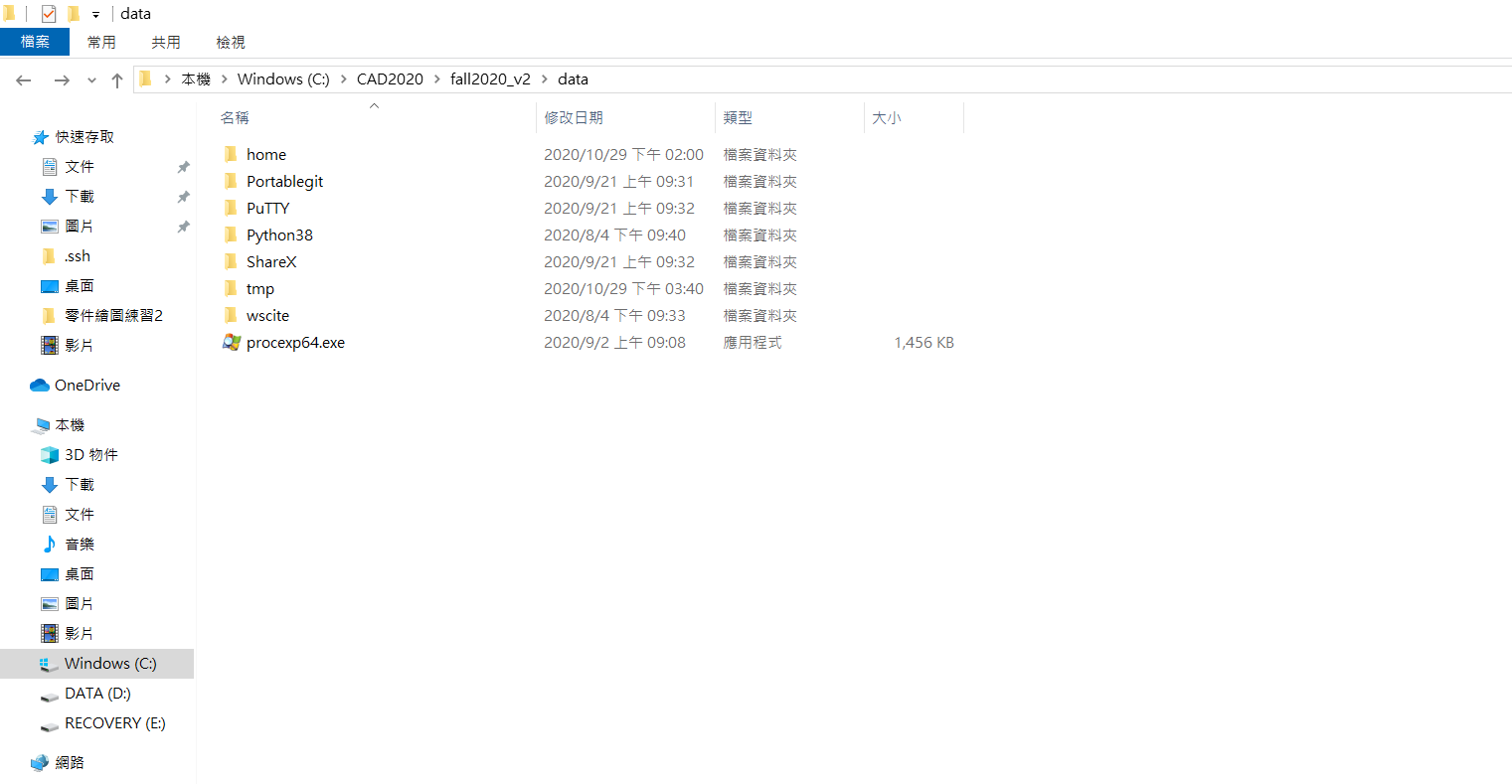Click Windows (C:) in the address breadcrumb

283,79
